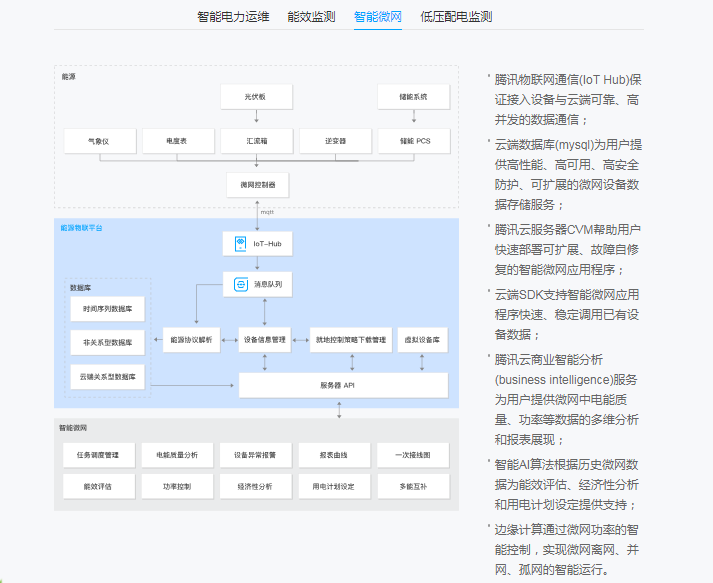Image resolution: width=713 pixels, height=583 pixels.
Task: Select the 智能微网 tab
Action: [378, 17]
